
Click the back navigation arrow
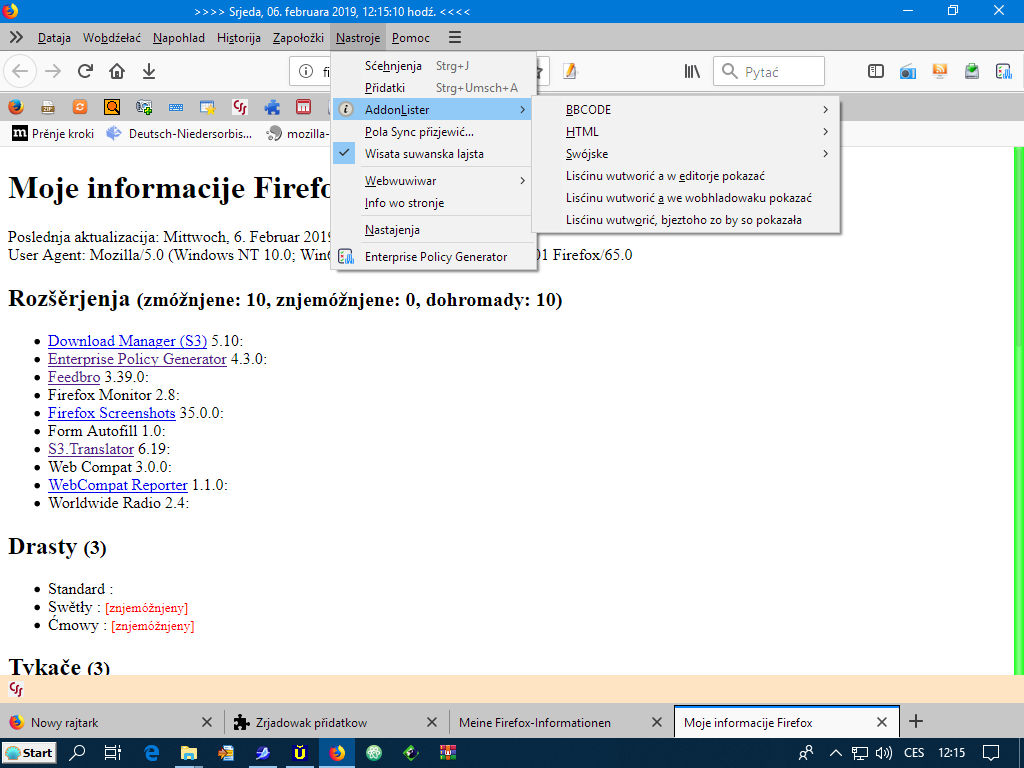click(x=20, y=71)
